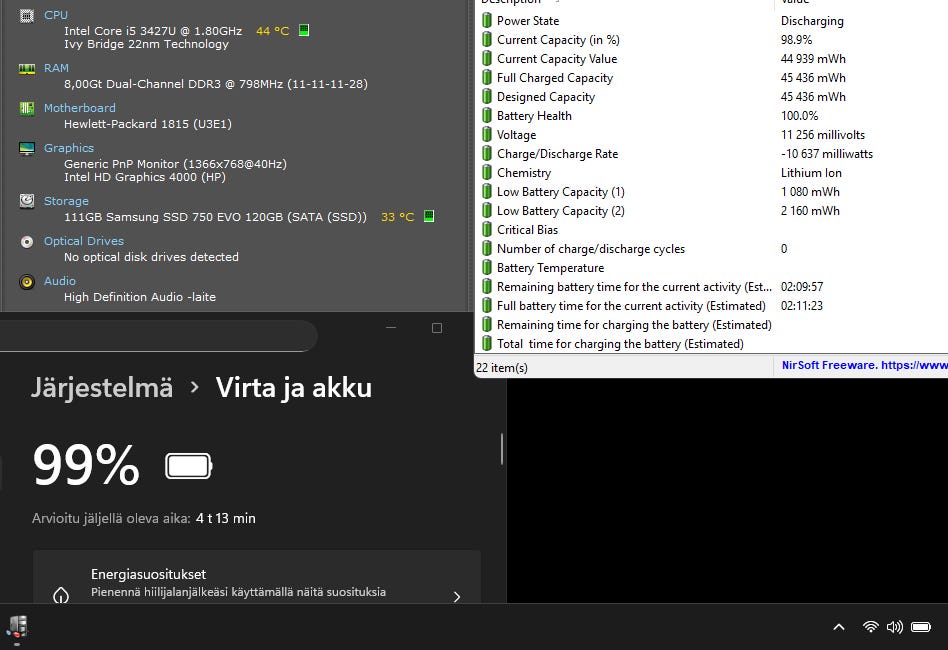The width and height of the screenshot is (948, 650).
Task: Open the volume speaker tray icon
Action: (895, 627)
